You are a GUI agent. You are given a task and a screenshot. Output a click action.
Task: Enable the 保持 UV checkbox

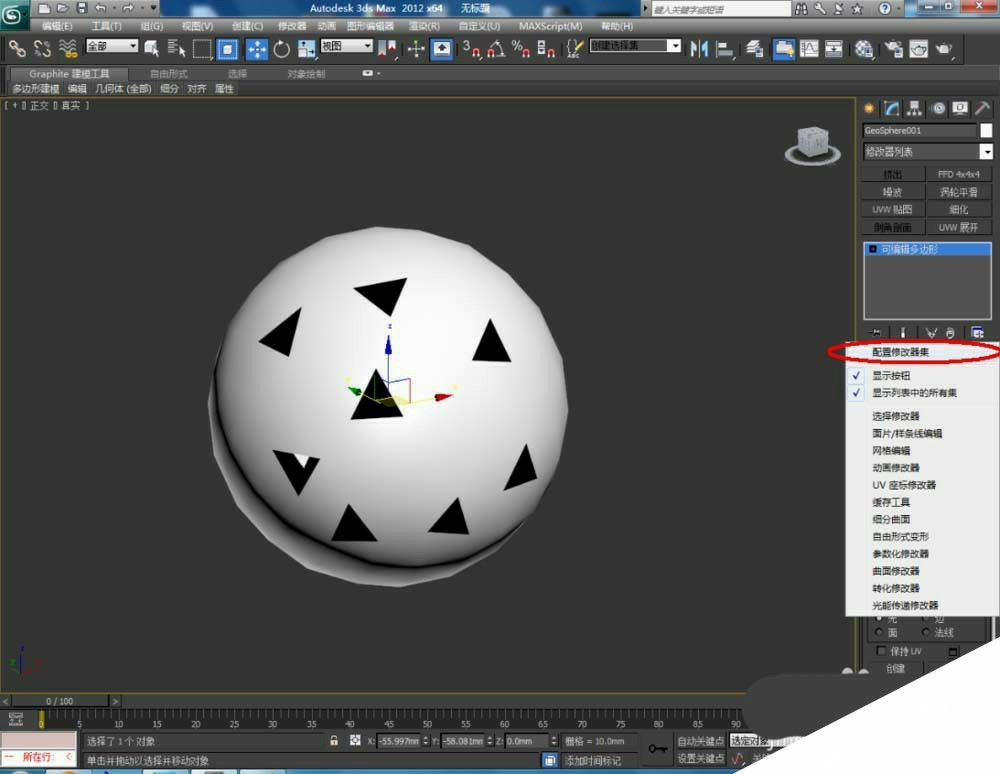pos(881,651)
